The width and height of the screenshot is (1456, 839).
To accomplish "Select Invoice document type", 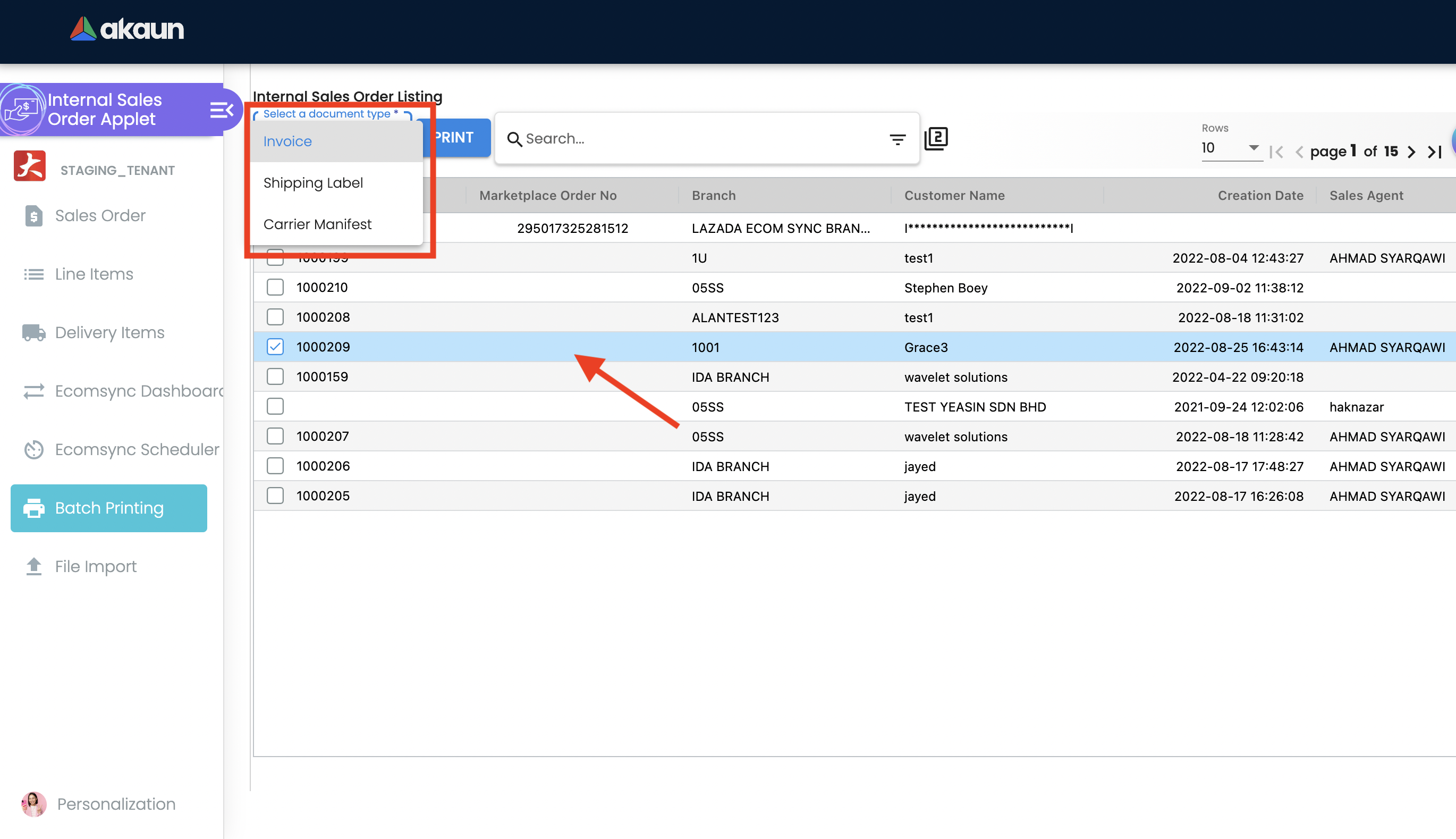I will coord(287,141).
